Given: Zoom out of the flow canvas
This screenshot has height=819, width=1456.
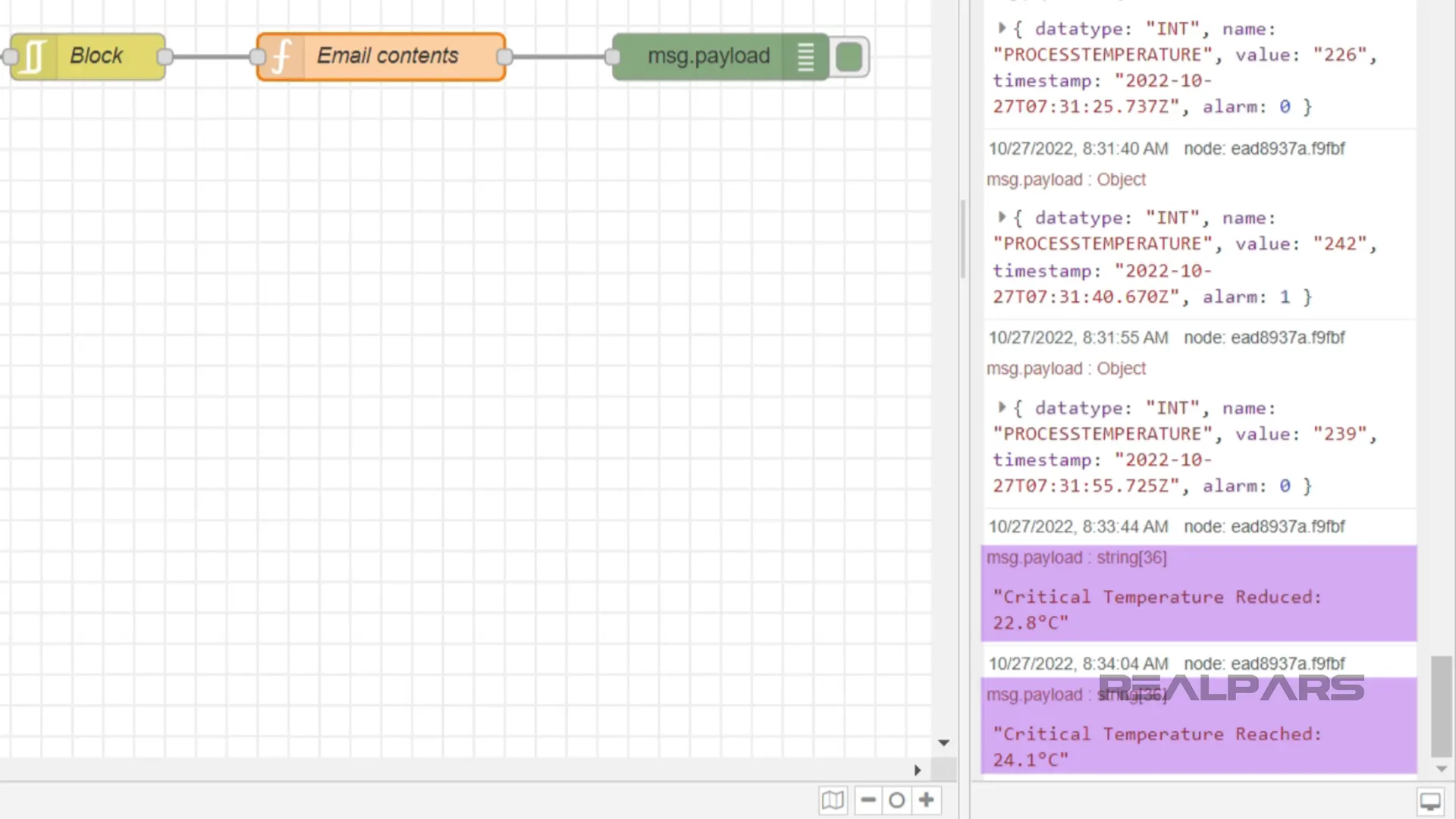Looking at the screenshot, I should point(868,800).
